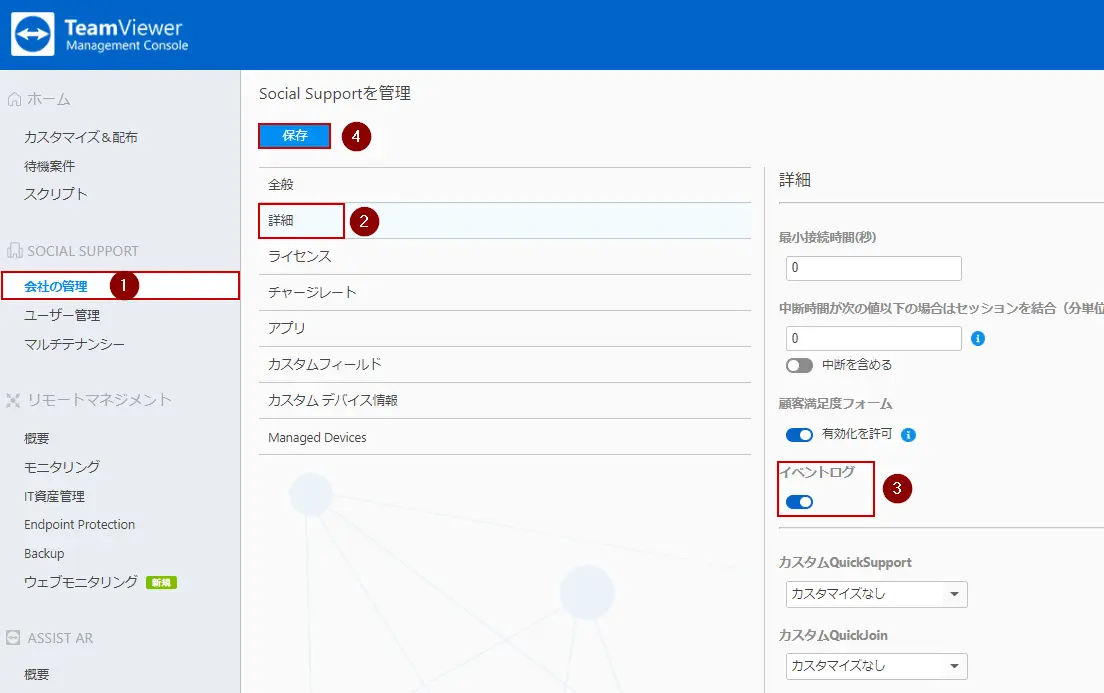Open マルチテナンシー in sidebar
Image resolution: width=1104 pixels, height=693 pixels.
pos(74,344)
